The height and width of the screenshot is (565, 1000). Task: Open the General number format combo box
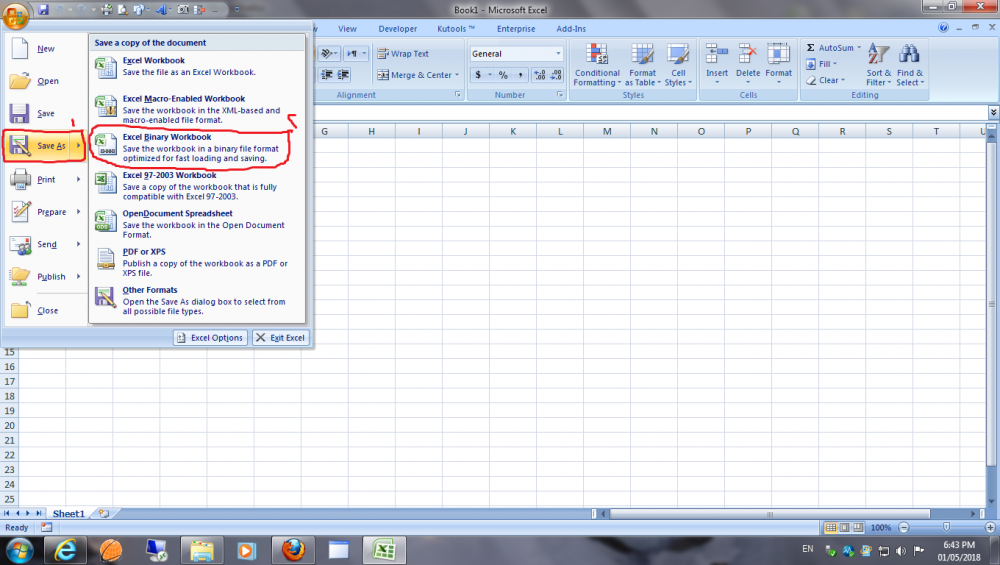[x=517, y=54]
